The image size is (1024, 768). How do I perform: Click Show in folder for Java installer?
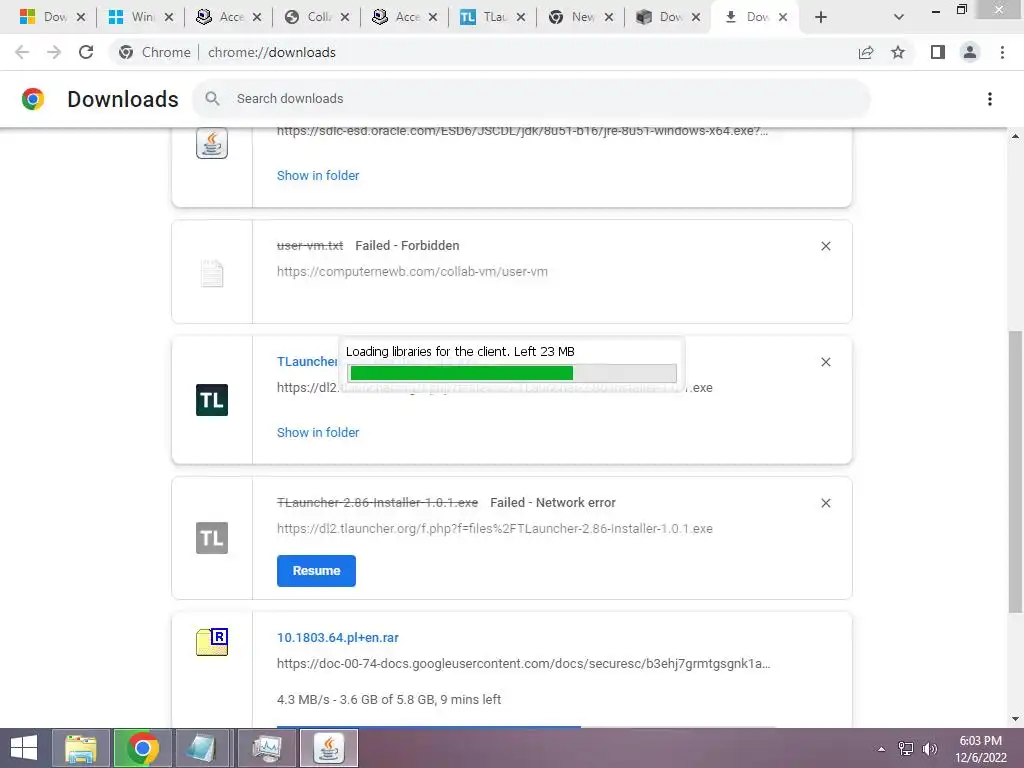(318, 175)
